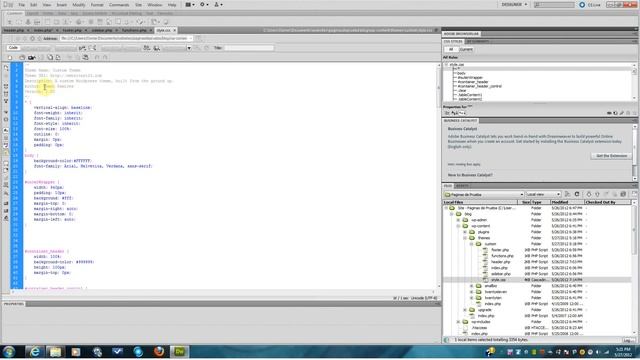Viewport: 640px width, 360px height.
Task: Click Show Category View icon in CSS properties
Action: [x=447, y=113]
